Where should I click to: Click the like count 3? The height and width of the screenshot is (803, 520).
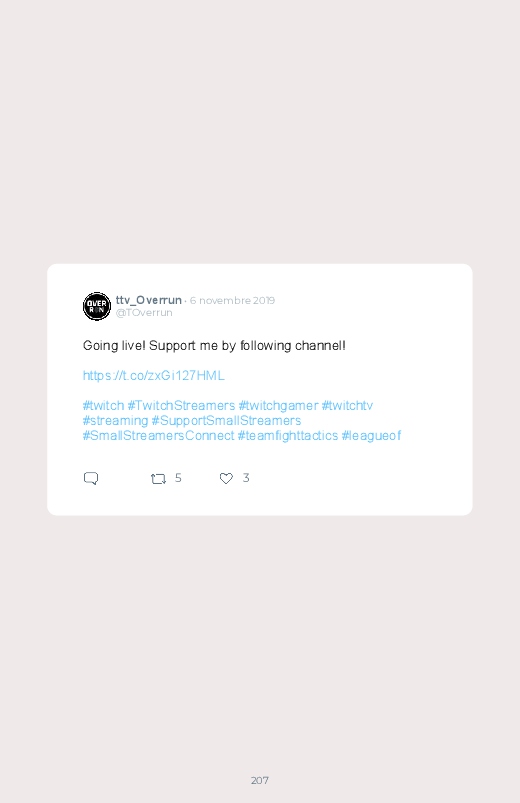click(246, 478)
